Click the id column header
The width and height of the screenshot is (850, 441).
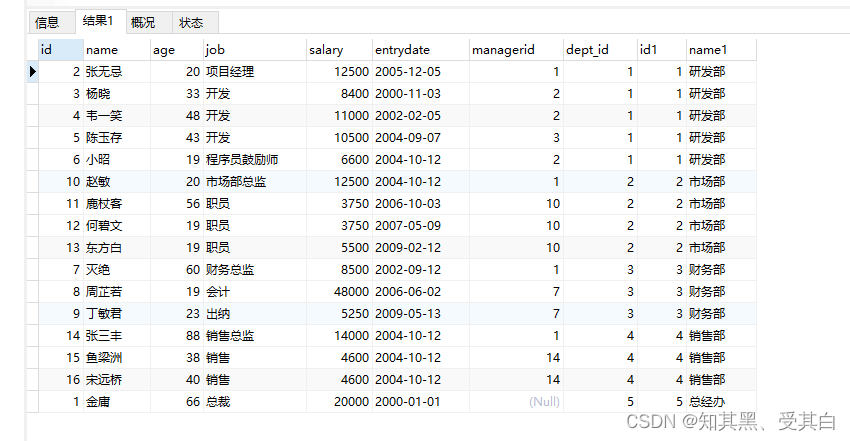coord(61,50)
